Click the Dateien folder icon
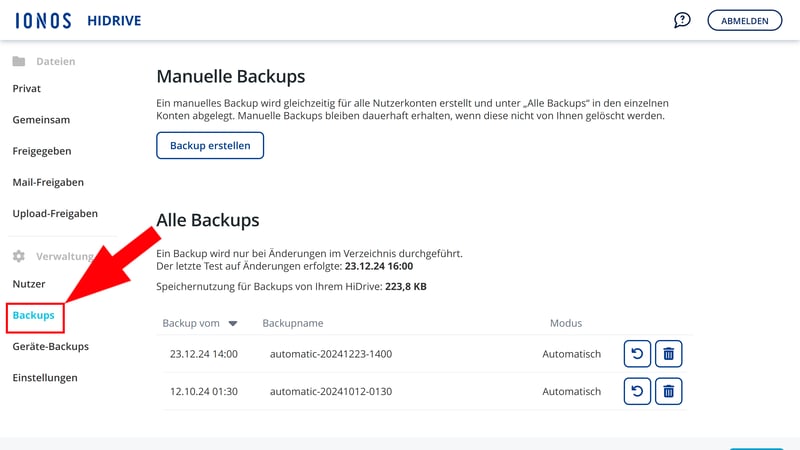 coord(19,61)
